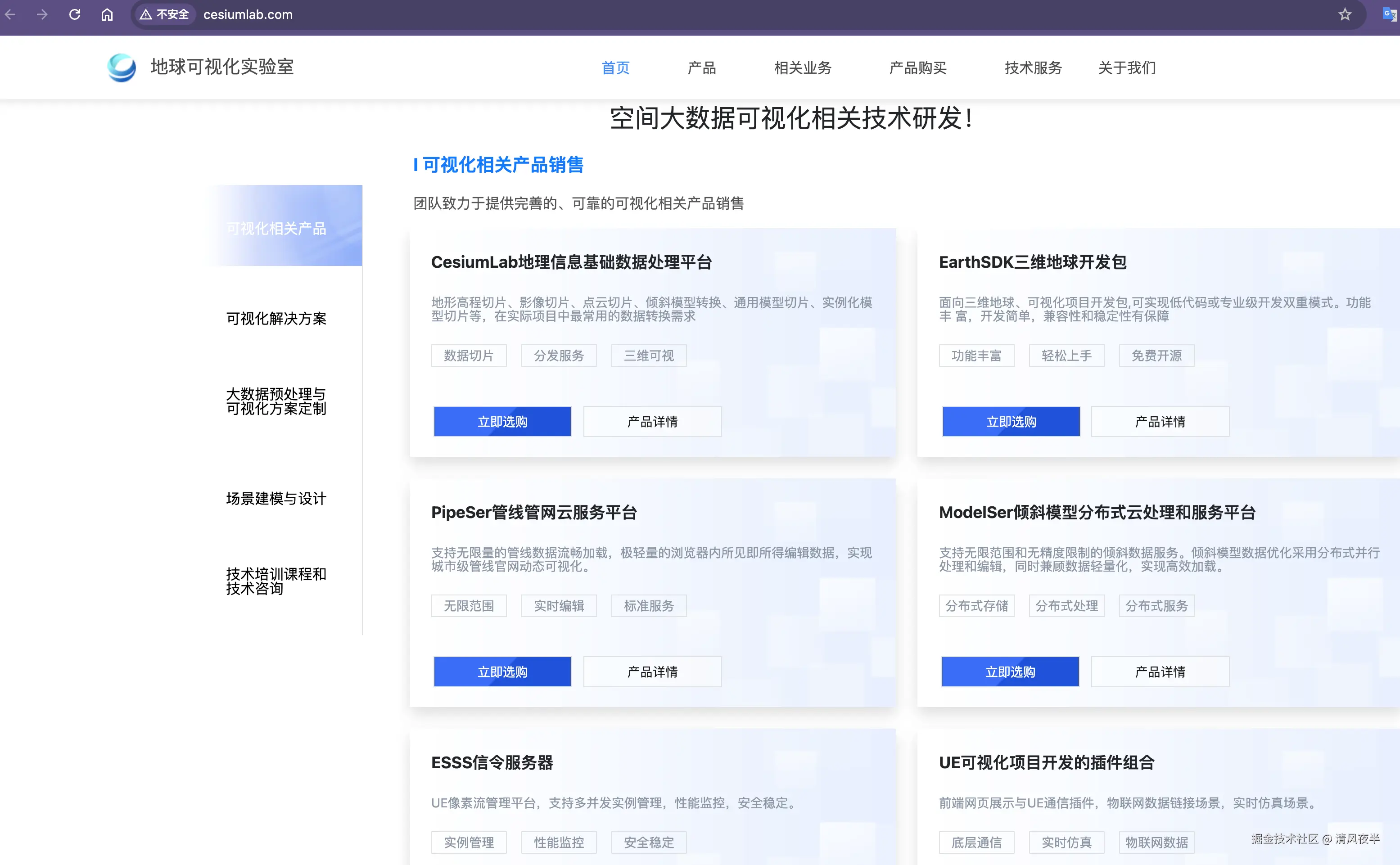Viewport: 1400px width, 865px height.
Task: View 产品详情 for ModelSer platform
Action: [x=1160, y=671]
